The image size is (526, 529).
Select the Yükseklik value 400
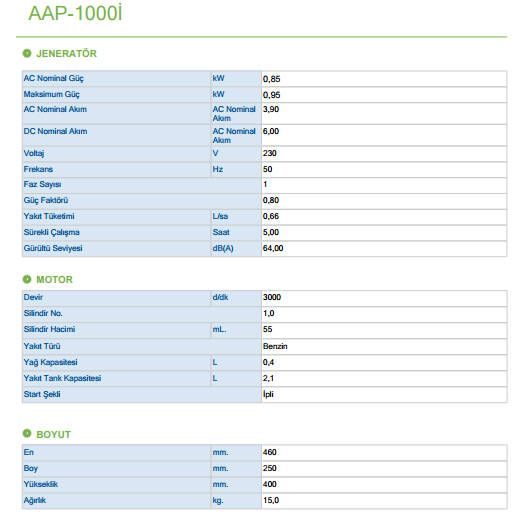[x=270, y=484]
